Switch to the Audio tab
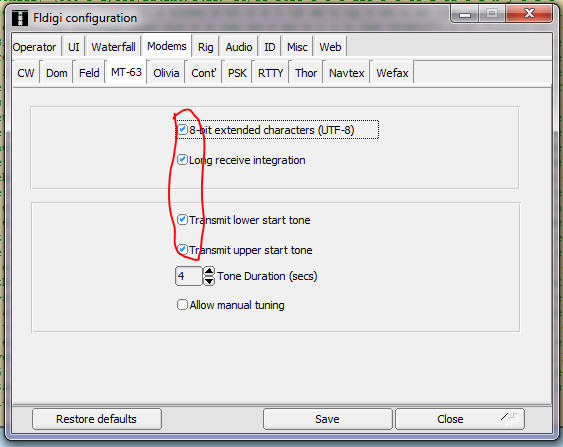563x447 pixels. (x=239, y=47)
